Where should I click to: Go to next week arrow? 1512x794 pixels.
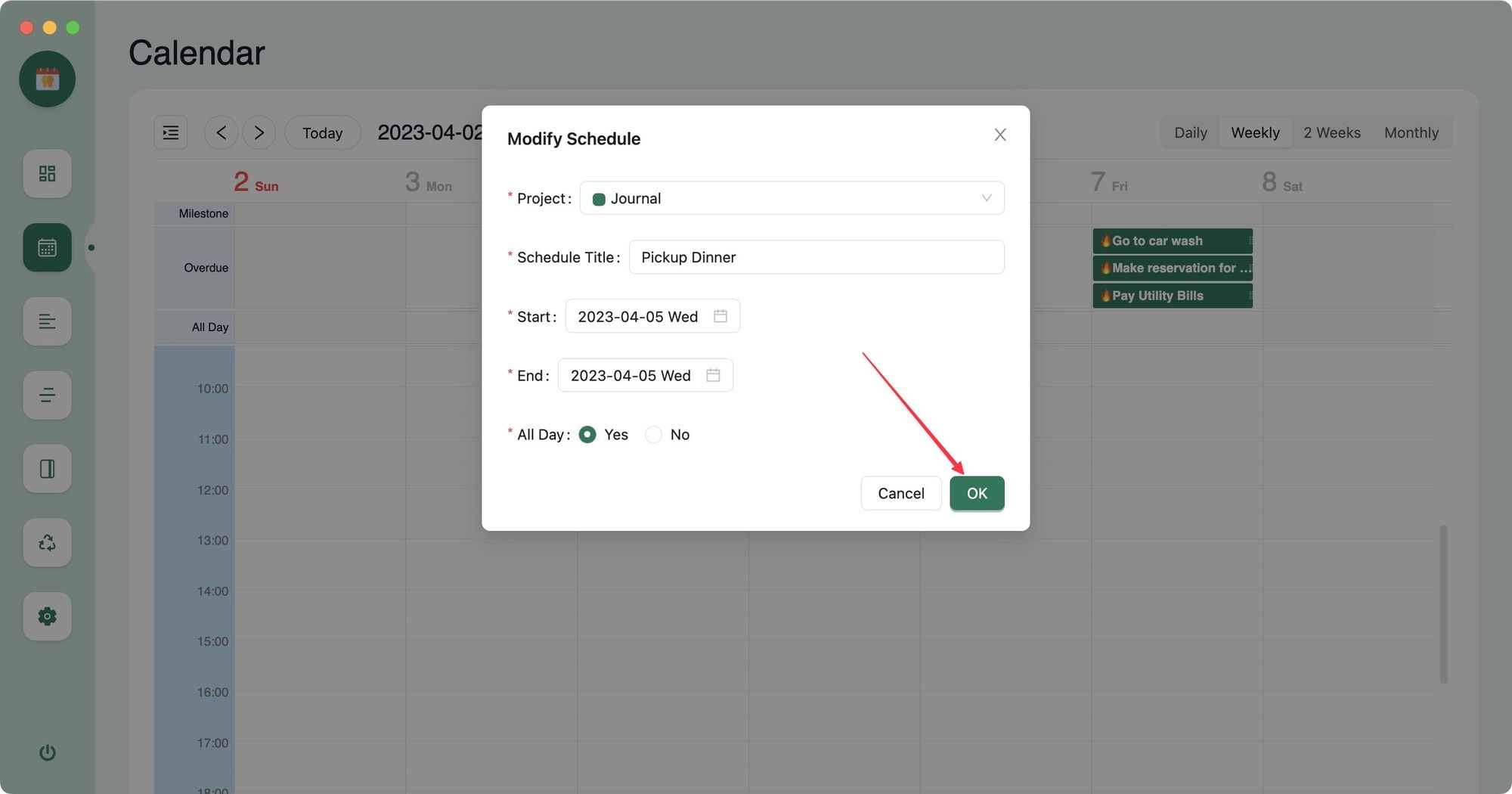pyautogui.click(x=259, y=133)
